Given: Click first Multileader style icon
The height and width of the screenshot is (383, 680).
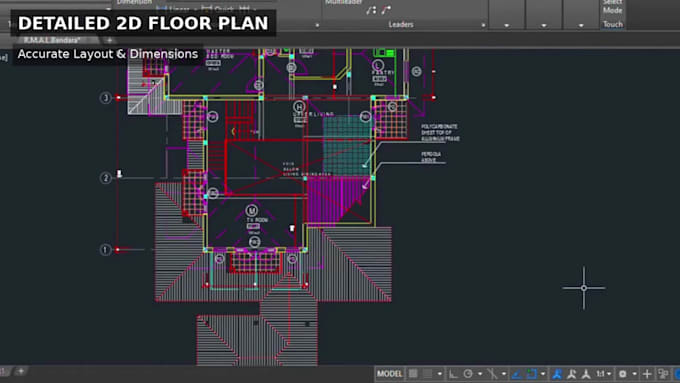Looking at the screenshot, I should tap(371, 10).
